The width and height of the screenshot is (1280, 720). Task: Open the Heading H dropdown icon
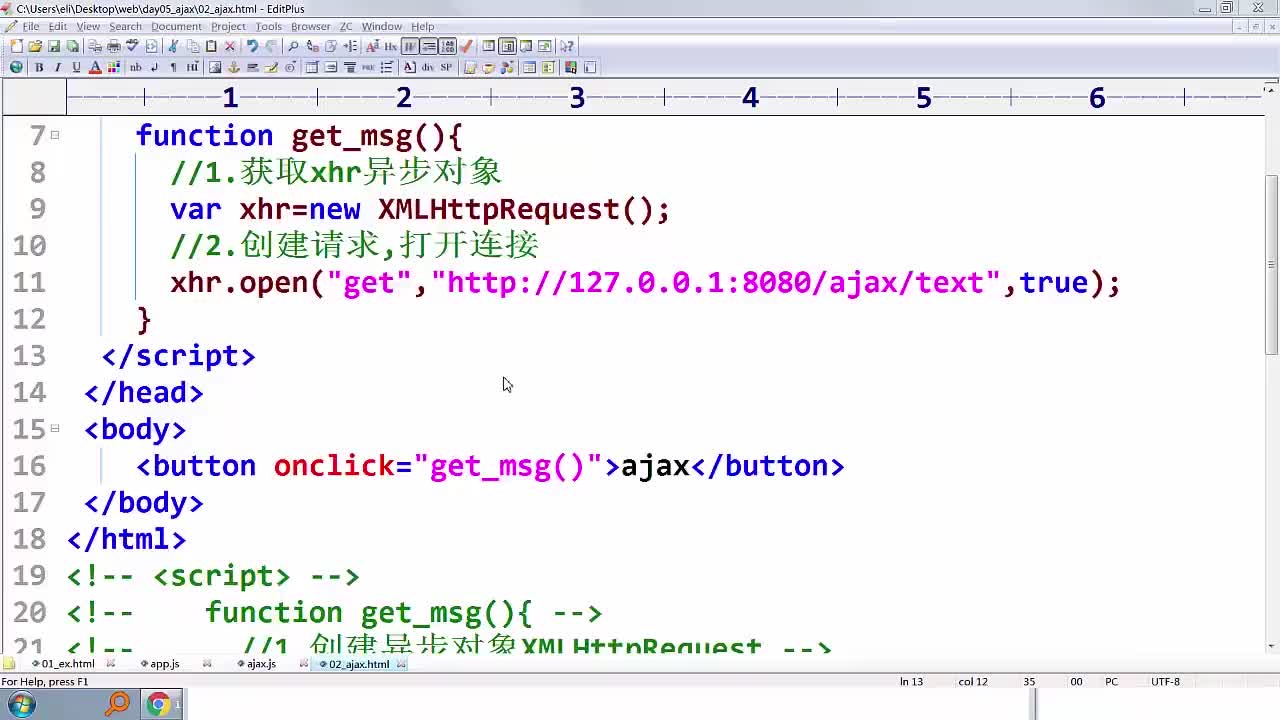[x=192, y=67]
